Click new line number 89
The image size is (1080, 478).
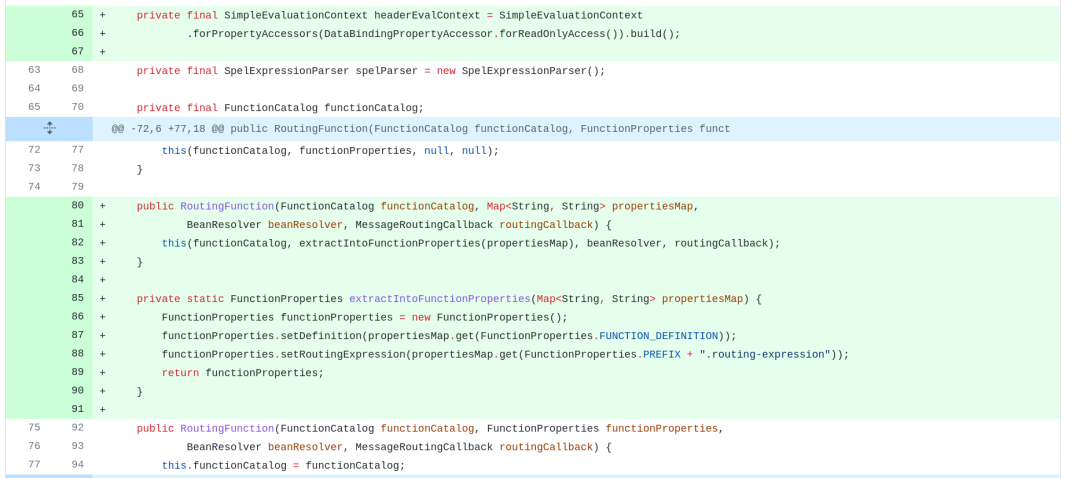(x=77, y=373)
